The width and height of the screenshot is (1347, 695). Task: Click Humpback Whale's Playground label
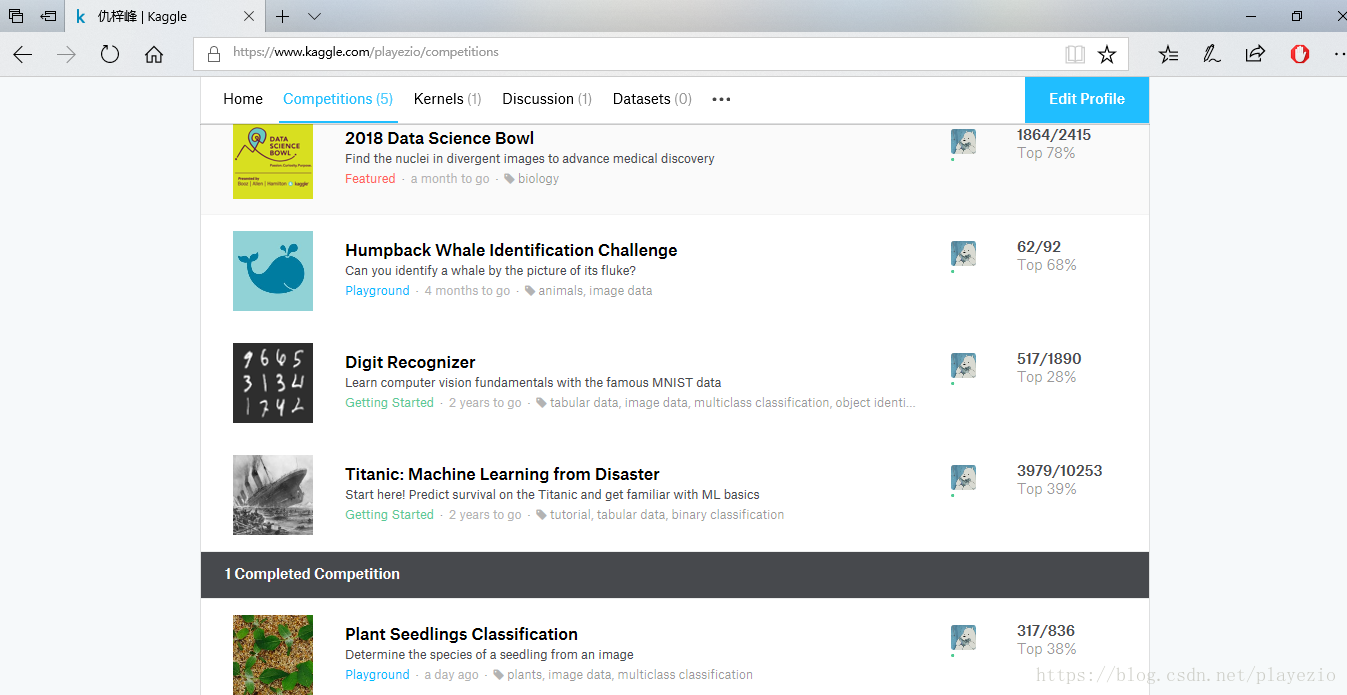coord(377,291)
